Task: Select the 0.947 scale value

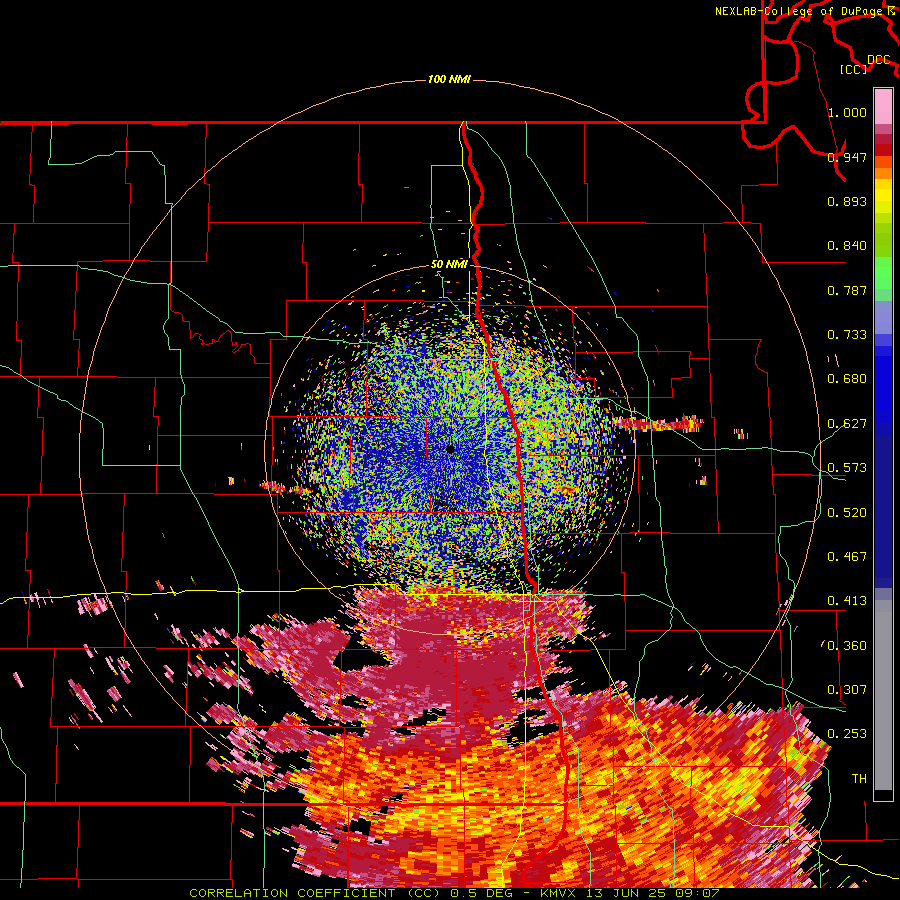Action: 847,157
